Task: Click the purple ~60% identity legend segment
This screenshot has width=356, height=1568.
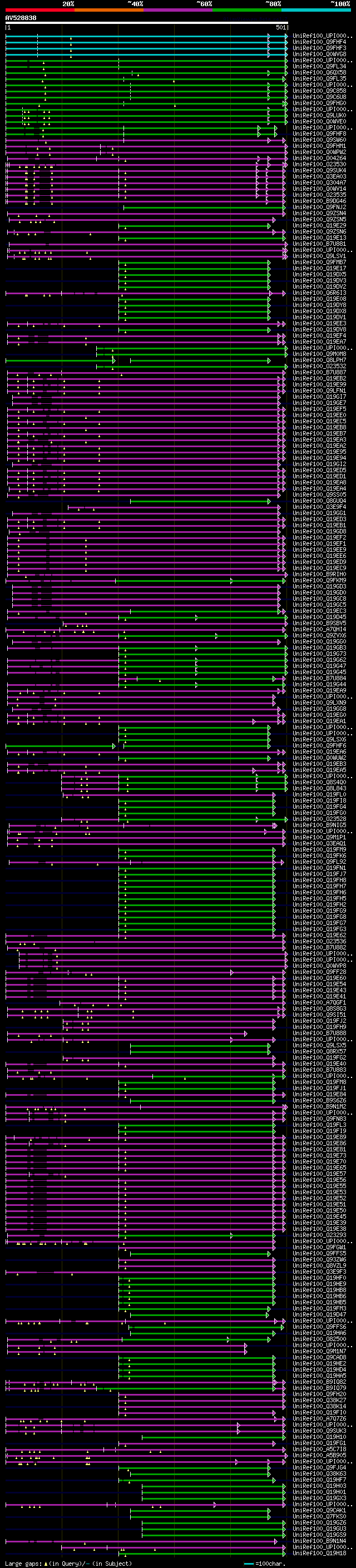Action: click(177, 10)
